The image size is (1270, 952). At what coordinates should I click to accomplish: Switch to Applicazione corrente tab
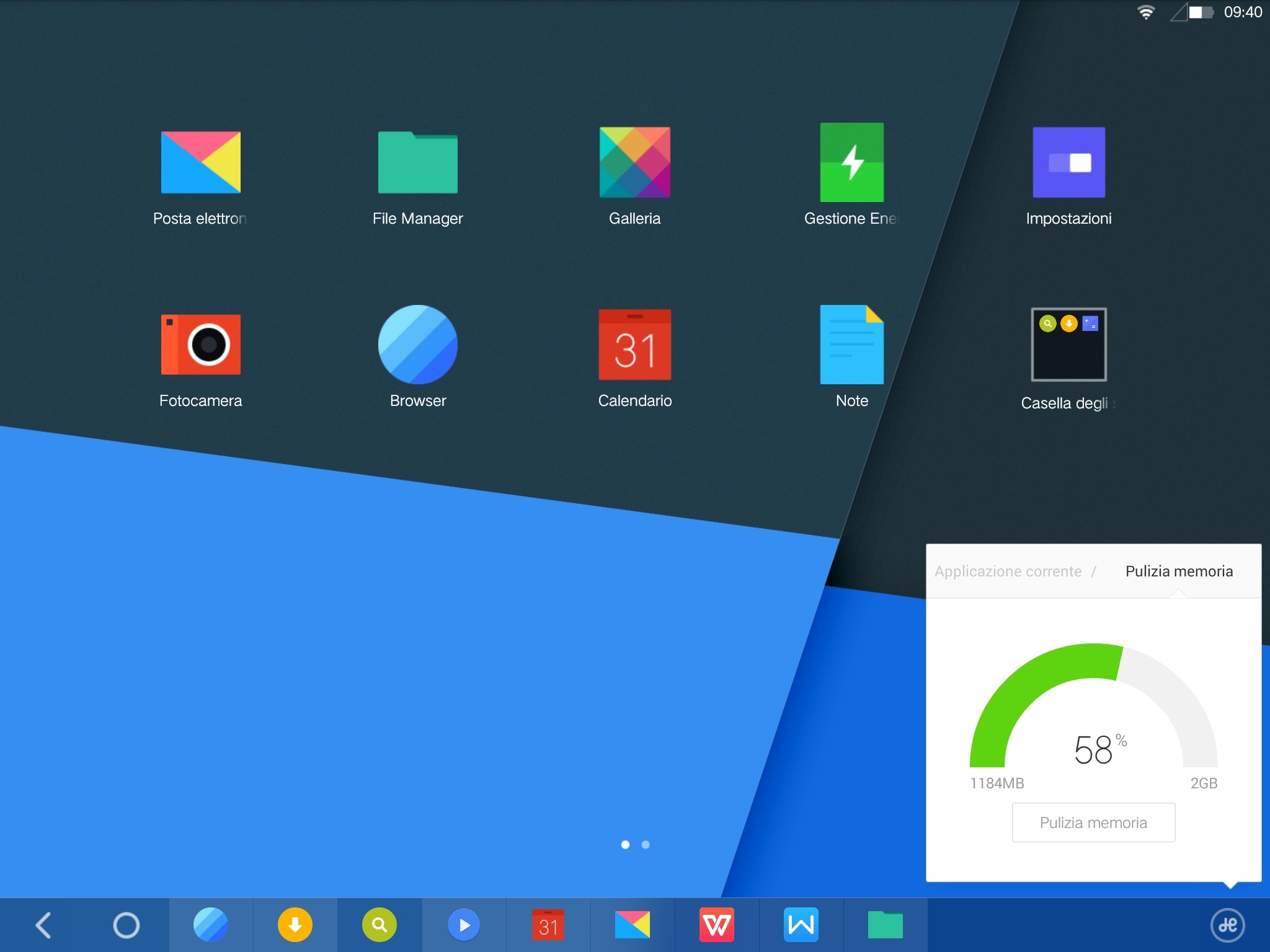coord(1008,571)
